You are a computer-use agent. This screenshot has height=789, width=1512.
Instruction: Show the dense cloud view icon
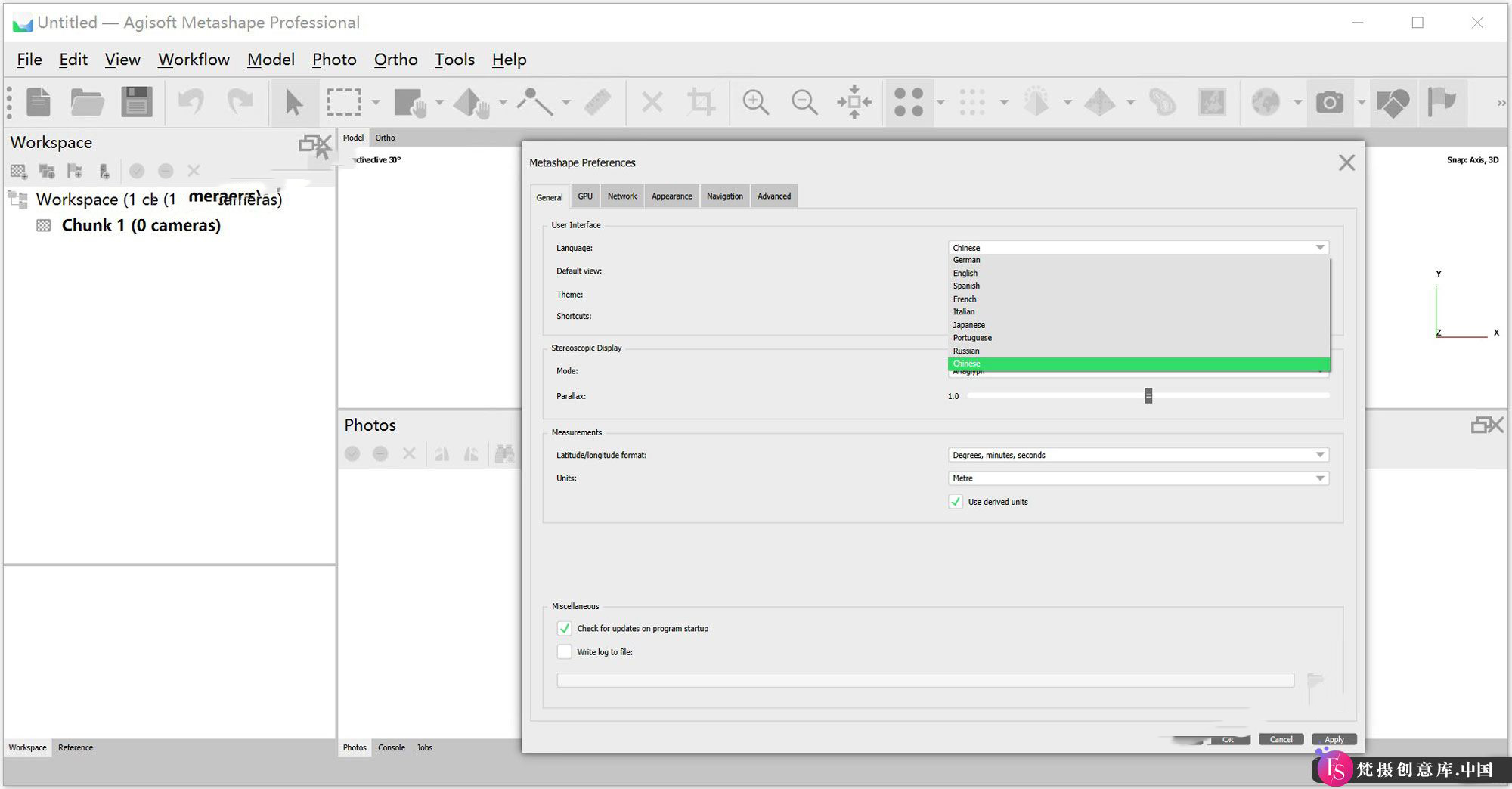pyautogui.click(x=972, y=102)
